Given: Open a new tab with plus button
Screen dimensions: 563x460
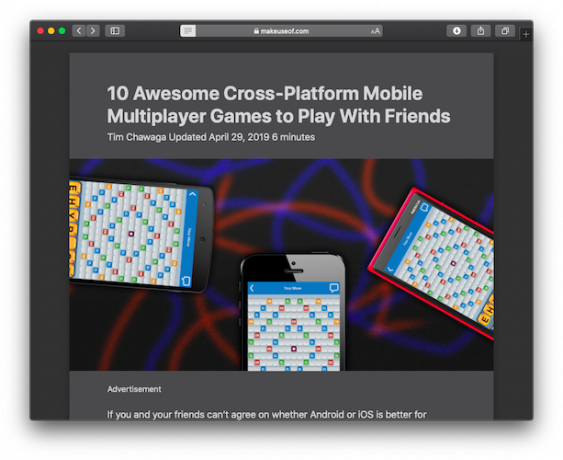Looking at the screenshot, I should pos(526,34).
